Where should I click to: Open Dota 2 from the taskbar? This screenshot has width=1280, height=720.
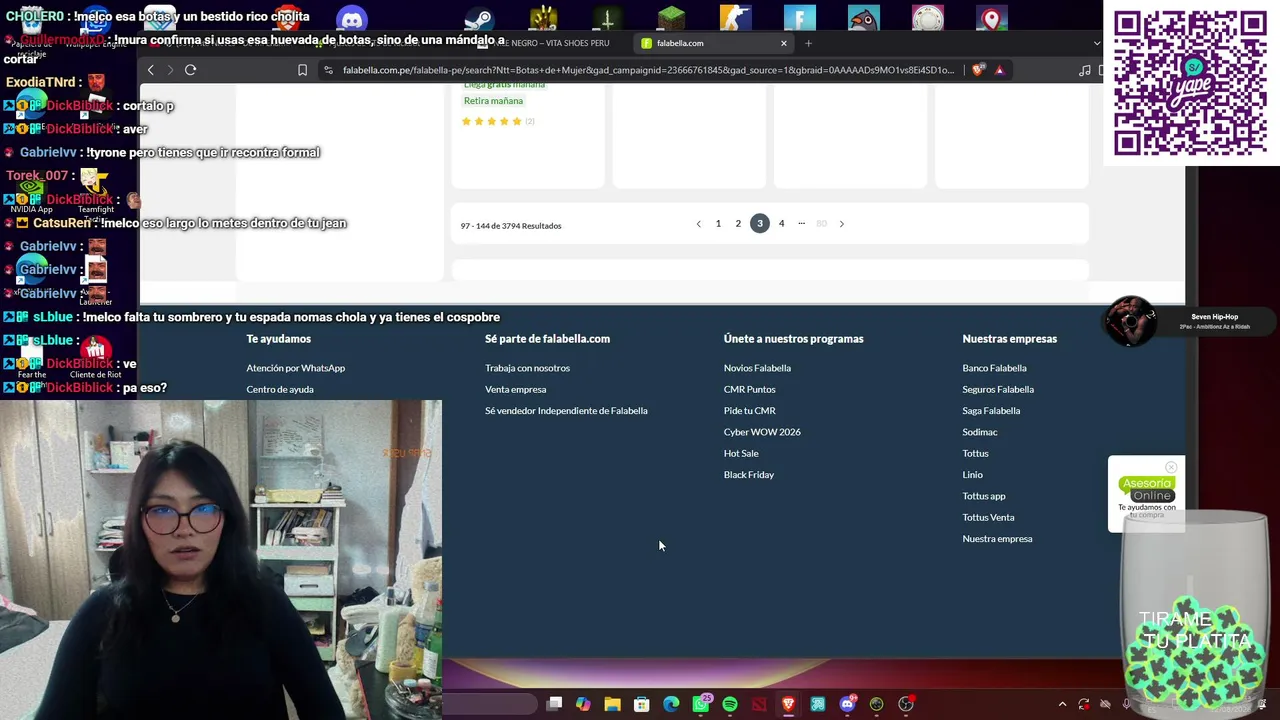coord(759,704)
